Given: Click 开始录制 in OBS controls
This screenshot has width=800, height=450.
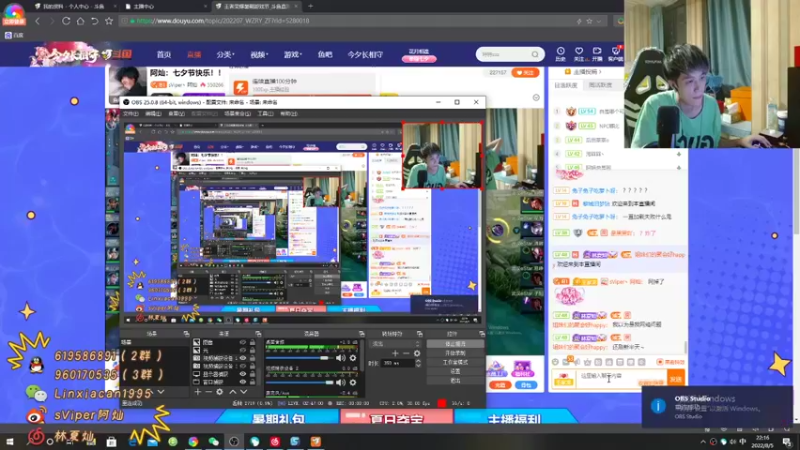Looking at the screenshot, I should [455, 353].
